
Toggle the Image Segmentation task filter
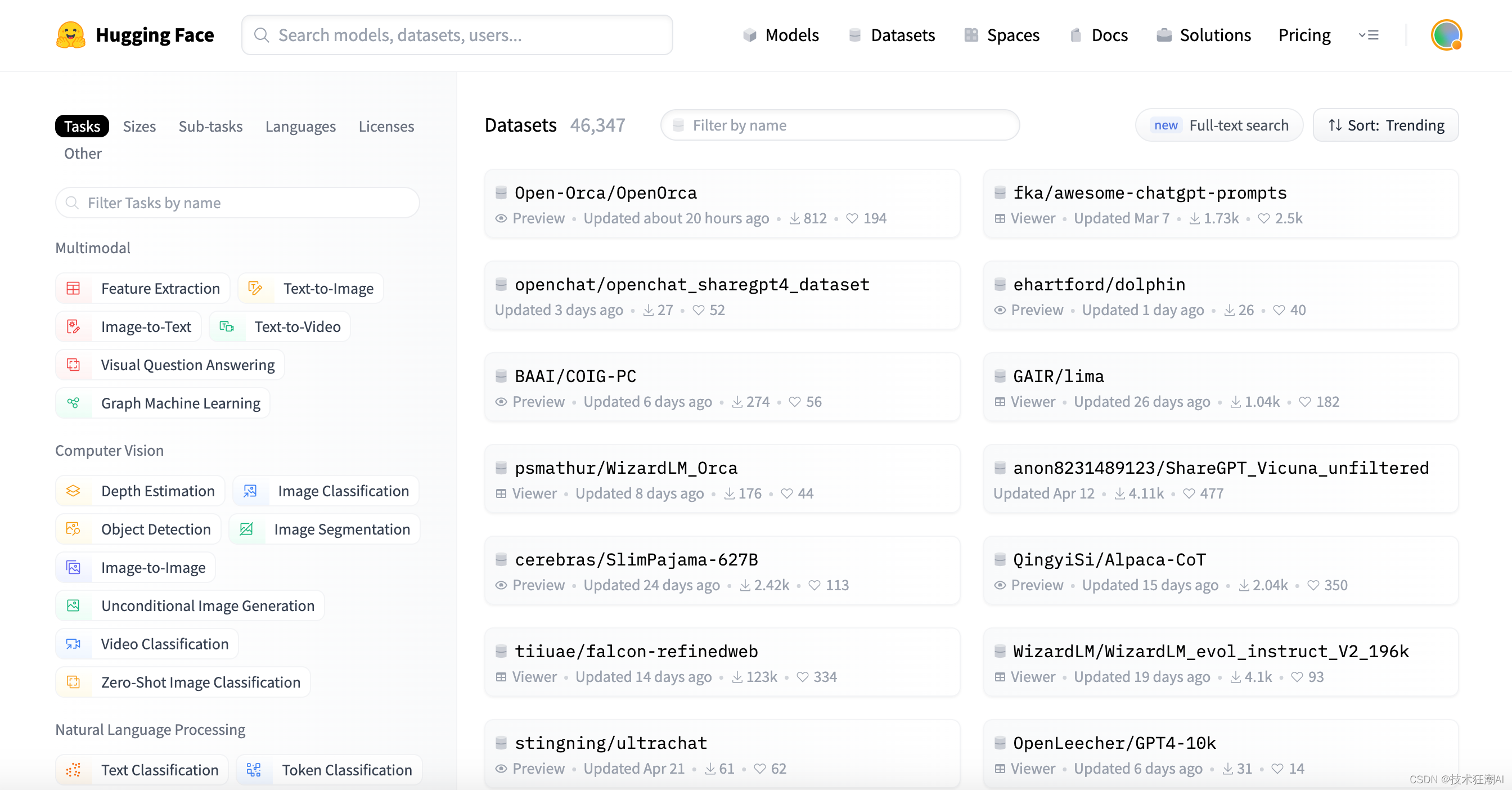(x=325, y=529)
